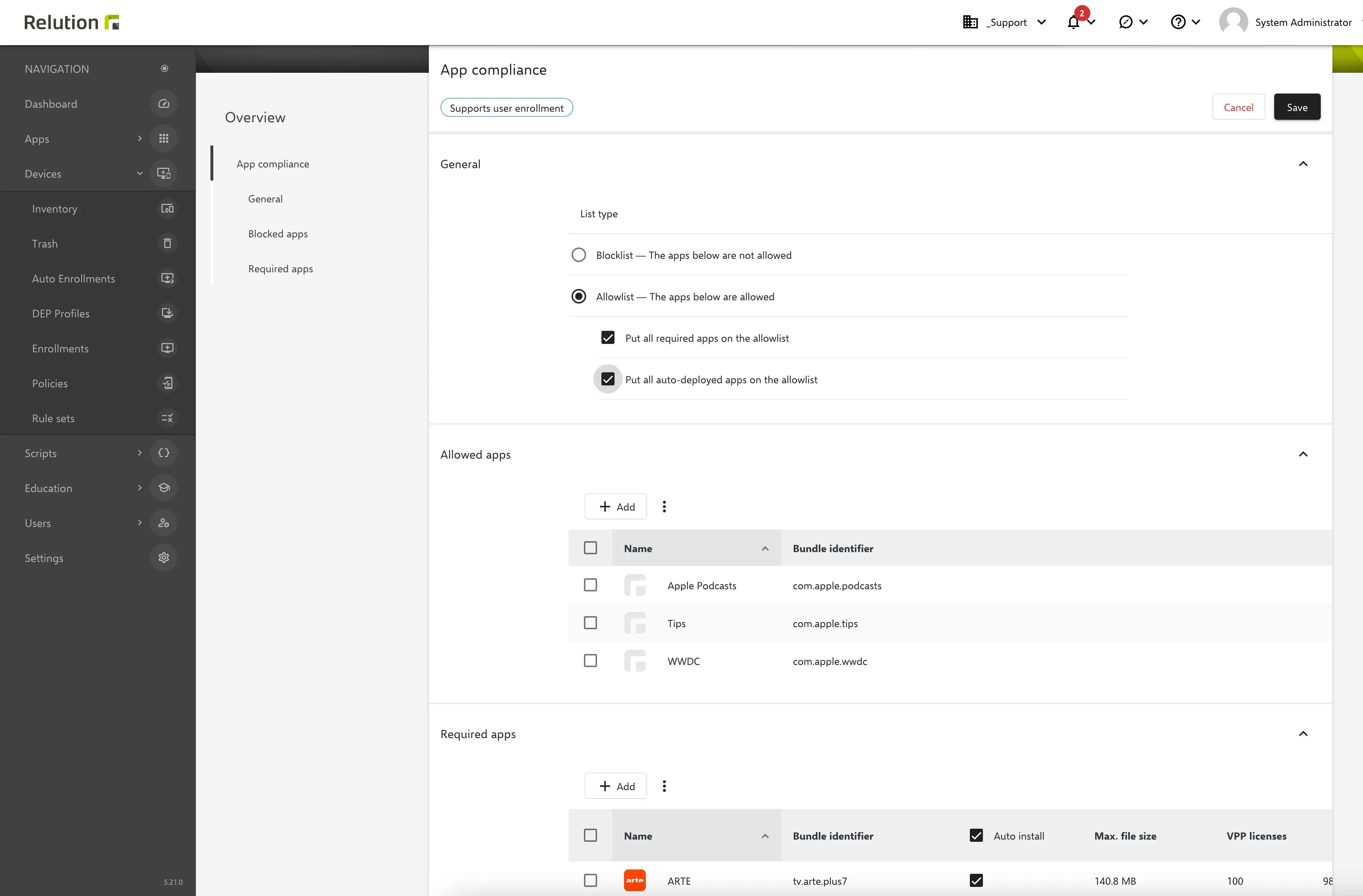The height and width of the screenshot is (896, 1363).
Task: Enable the Apple Podcasts row checkbox
Action: 590,585
